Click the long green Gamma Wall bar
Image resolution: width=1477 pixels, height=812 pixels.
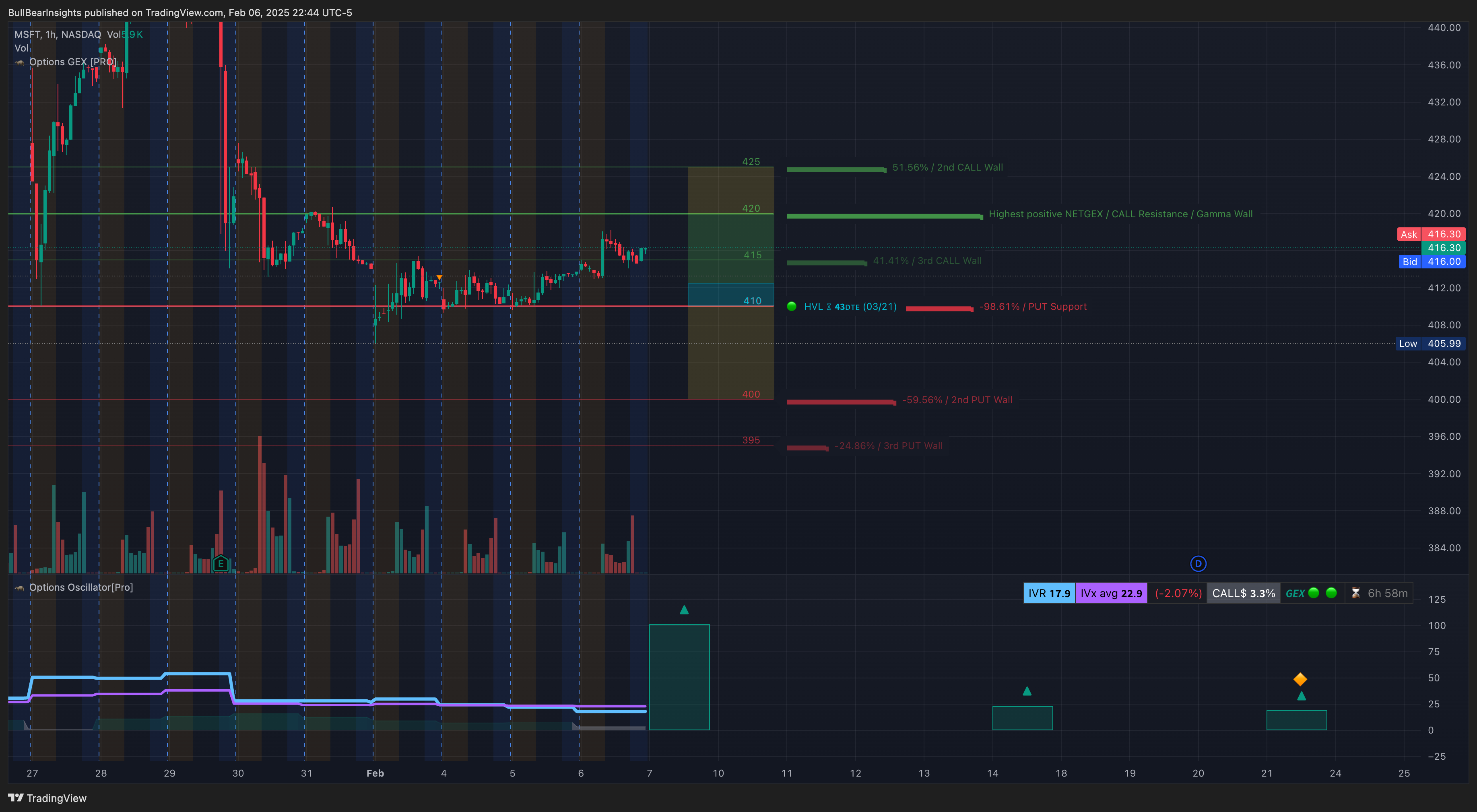point(885,216)
